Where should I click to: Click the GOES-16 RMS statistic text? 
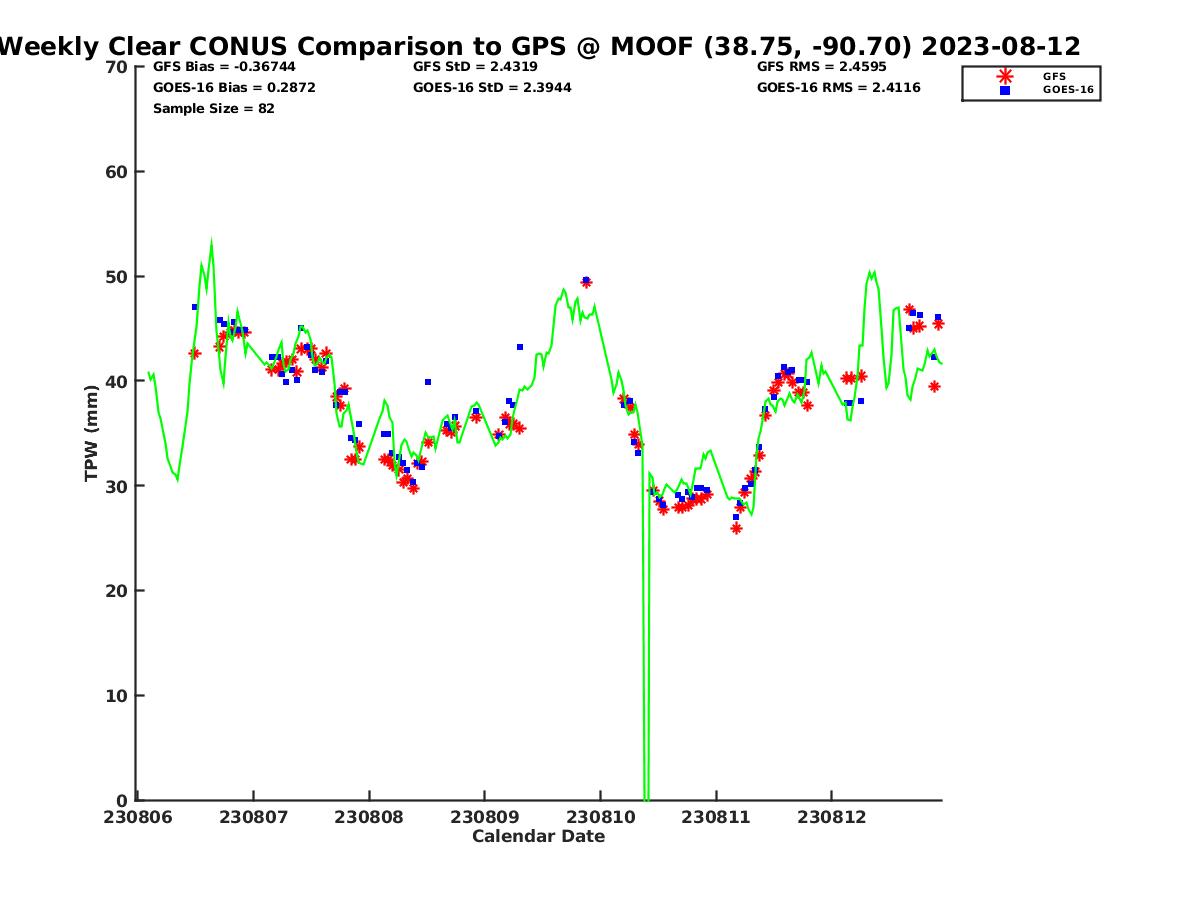tap(838, 88)
